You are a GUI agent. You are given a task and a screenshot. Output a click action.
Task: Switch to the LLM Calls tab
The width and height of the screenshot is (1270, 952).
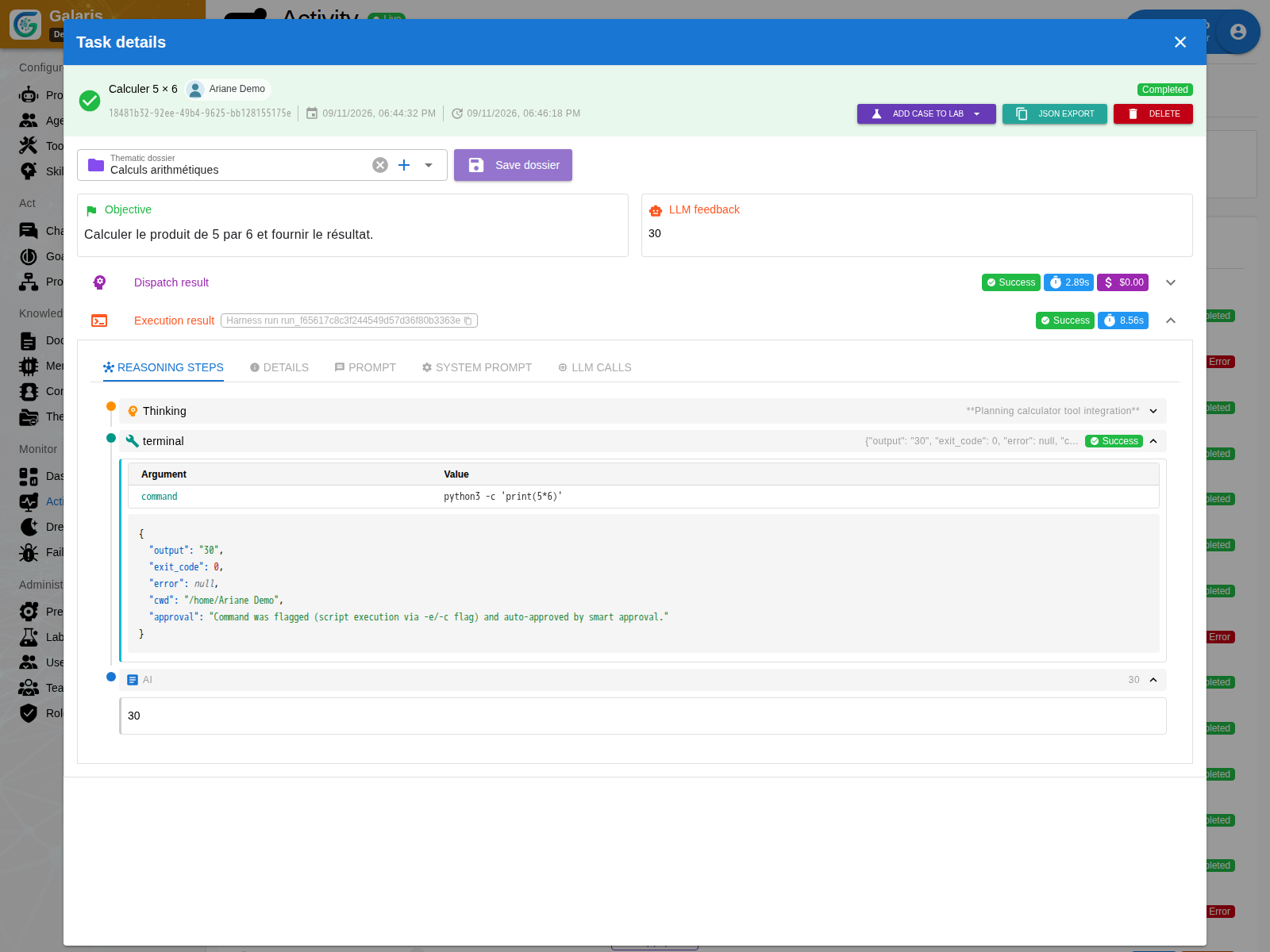(x=595, y=367)
